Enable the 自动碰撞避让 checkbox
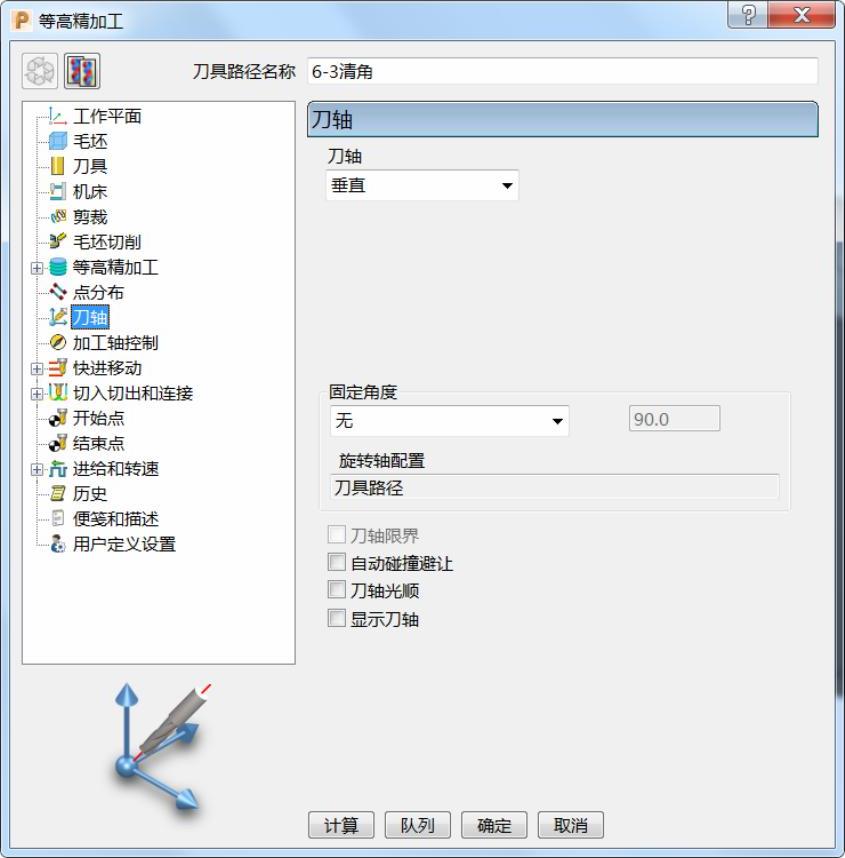The height and width of the screenshot is (858, 845). (x=337, y=562)
